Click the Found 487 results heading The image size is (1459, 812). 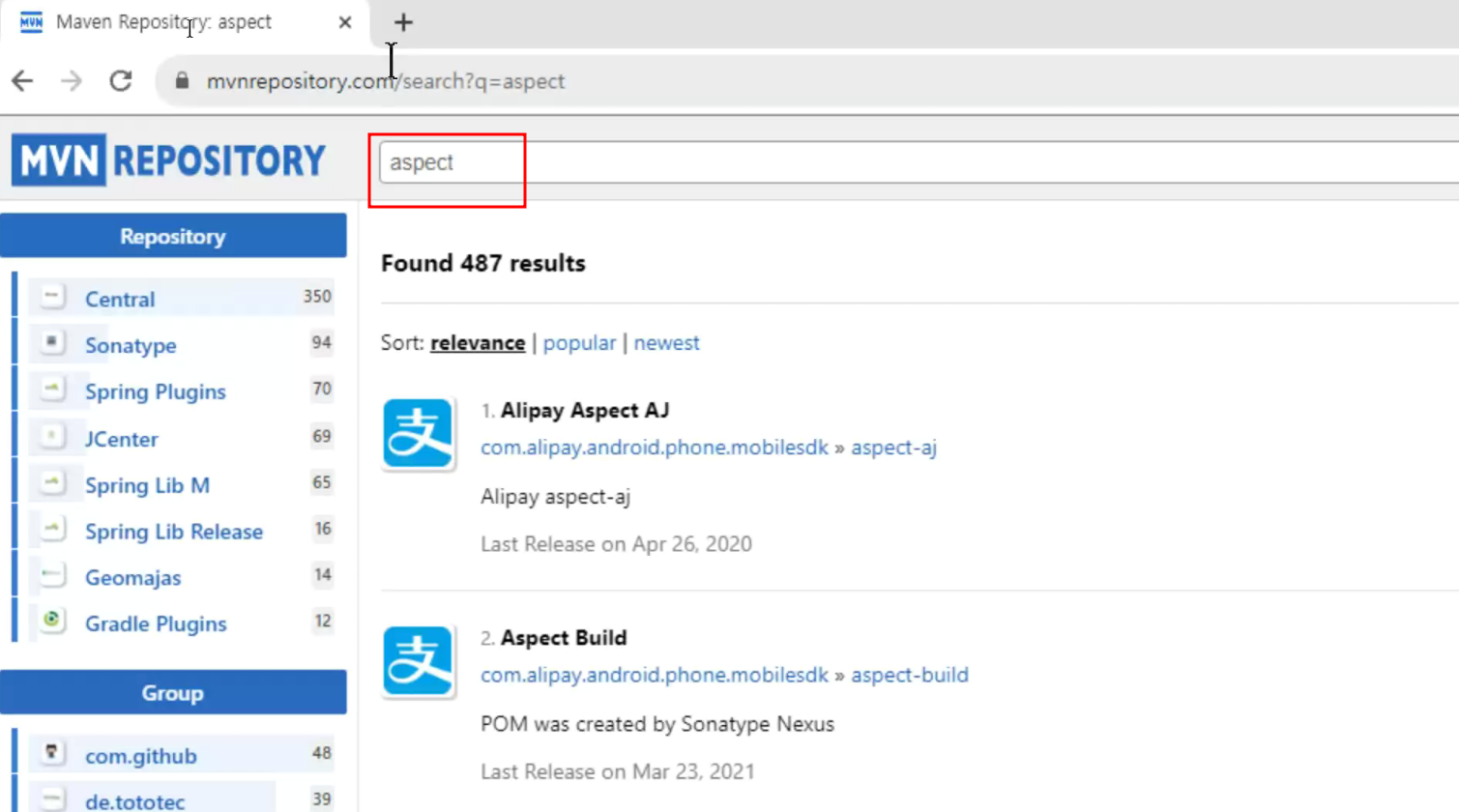coord(483,264)
